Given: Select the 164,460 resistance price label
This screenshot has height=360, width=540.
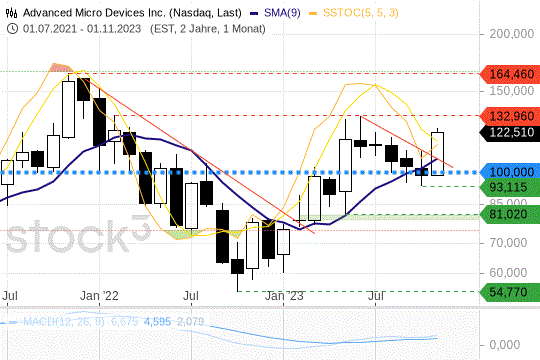Looking at the screenshot, I should click(510, 74).
